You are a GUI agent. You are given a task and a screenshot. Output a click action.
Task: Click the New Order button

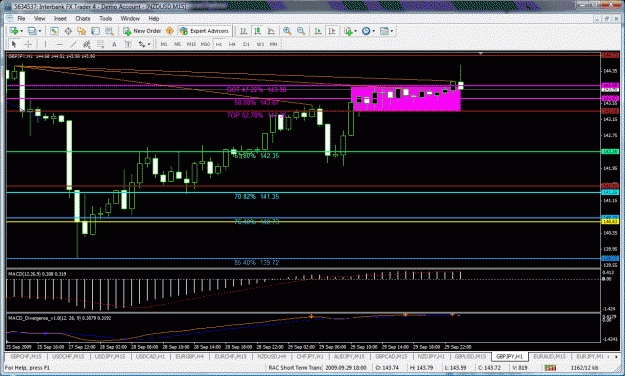coord(142,31)
